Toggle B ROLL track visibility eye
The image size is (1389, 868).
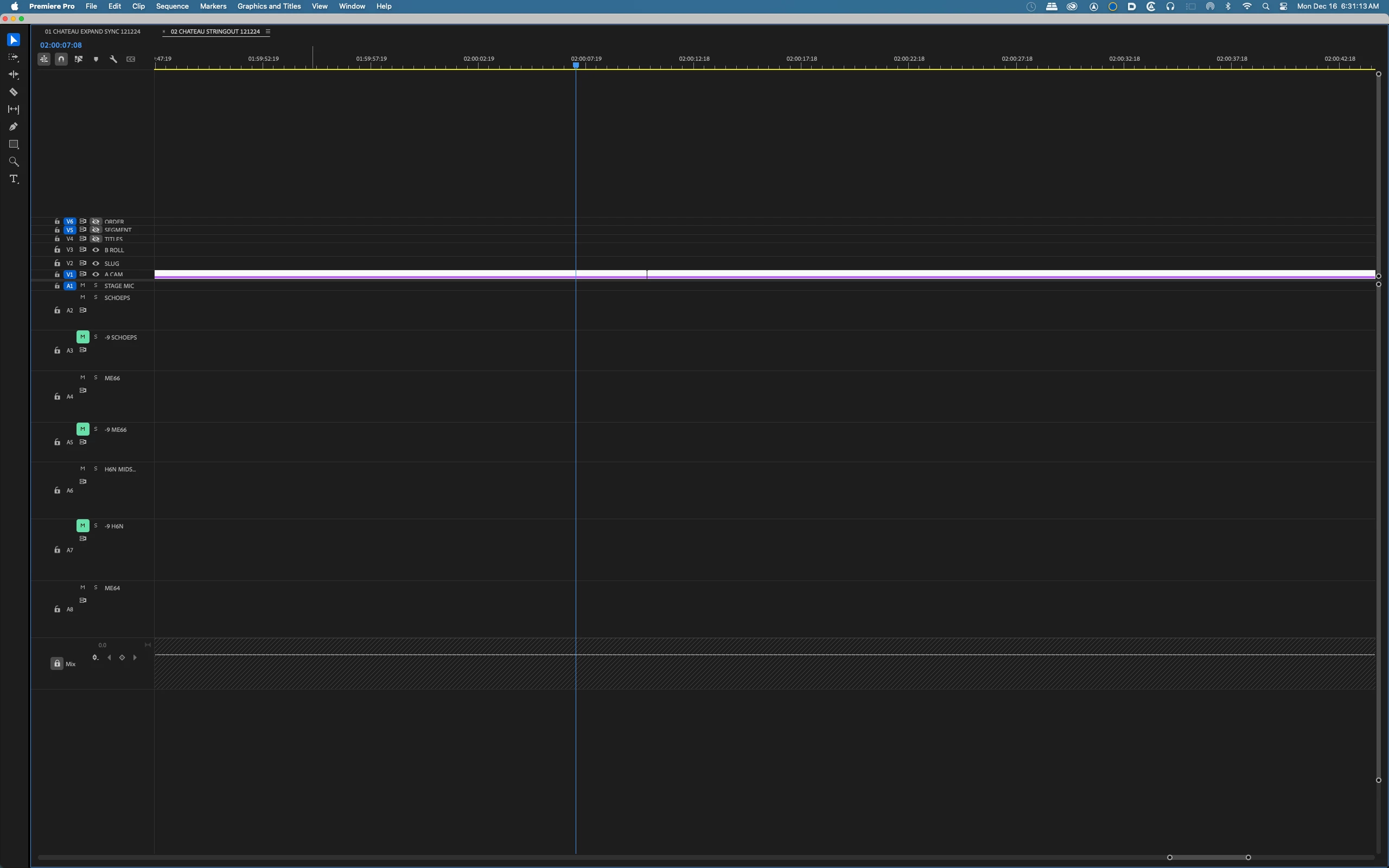coord(96,250)
